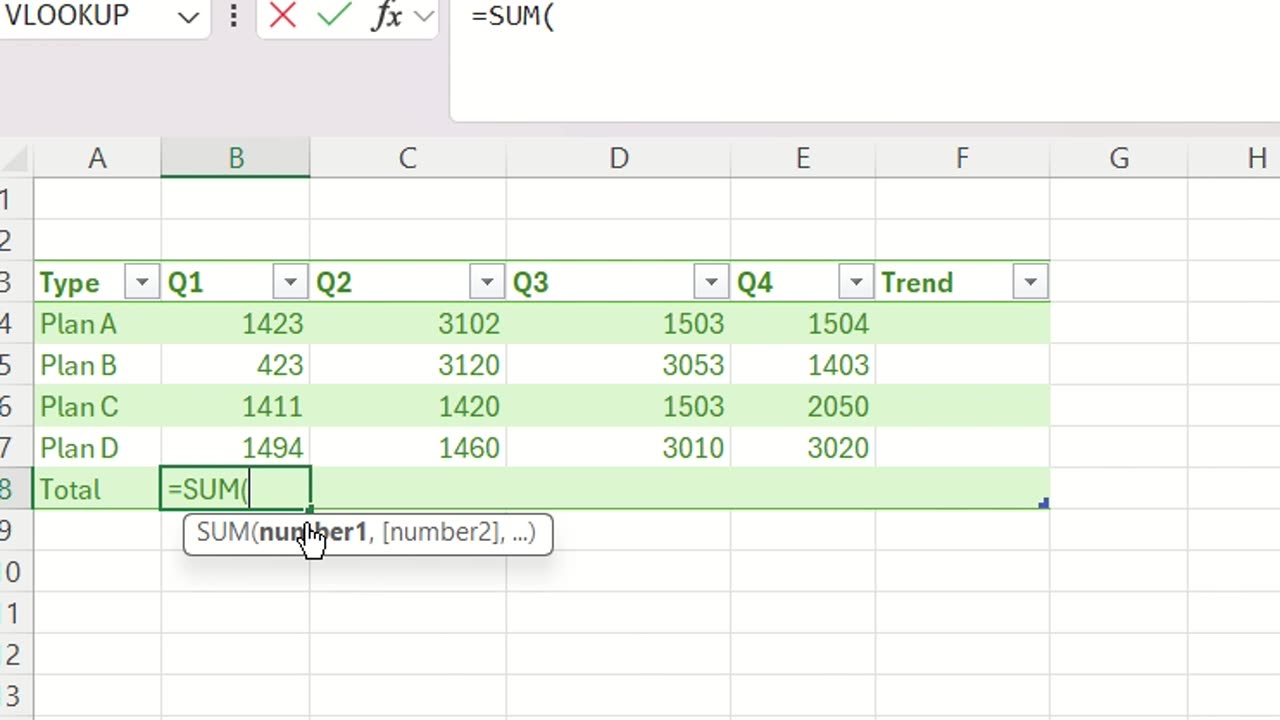Click number1 link in SUM tooltip

[313, 532]
